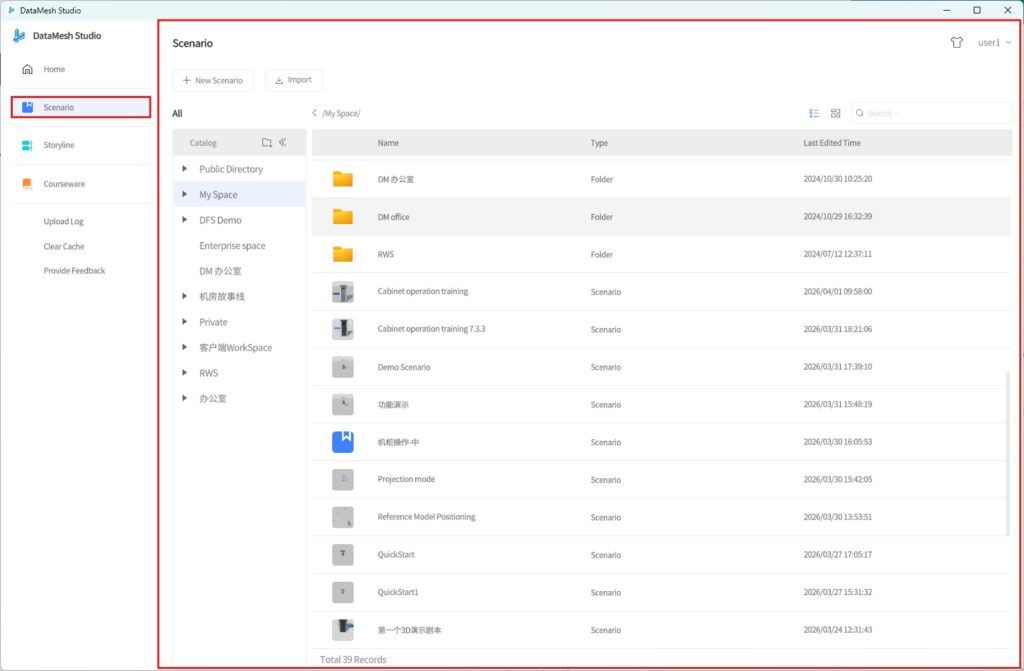
Task: Click into the Search field
Action: click(x=935, y=114)
